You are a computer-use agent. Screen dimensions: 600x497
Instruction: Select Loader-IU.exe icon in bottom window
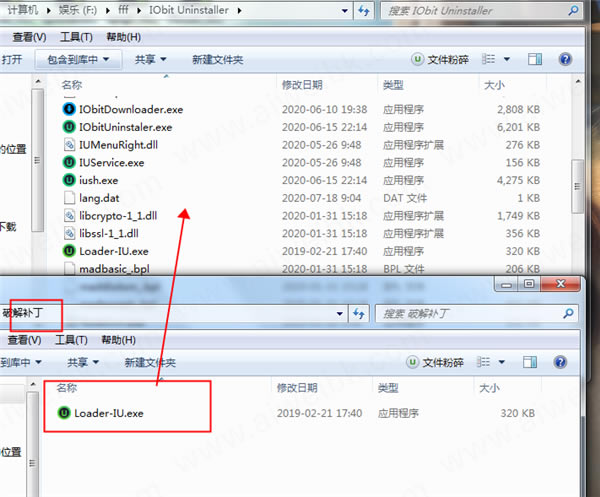(64, 413)
